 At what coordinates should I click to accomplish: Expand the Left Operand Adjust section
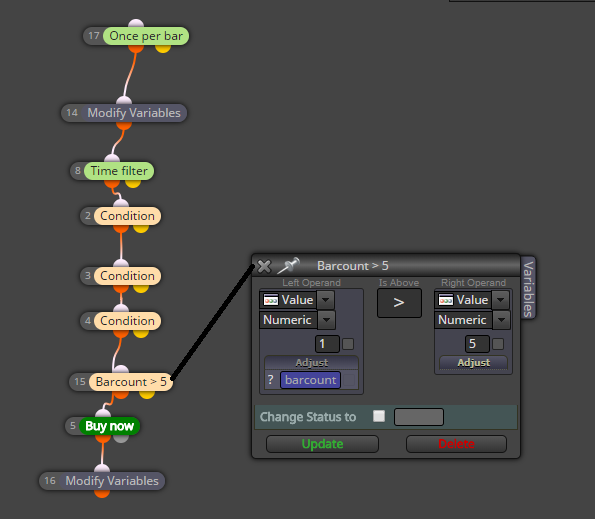(x=312, y=363)
